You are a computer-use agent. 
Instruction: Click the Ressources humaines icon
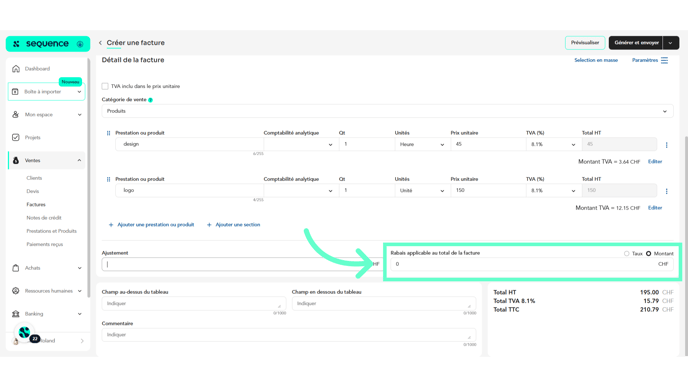point(16,291)
